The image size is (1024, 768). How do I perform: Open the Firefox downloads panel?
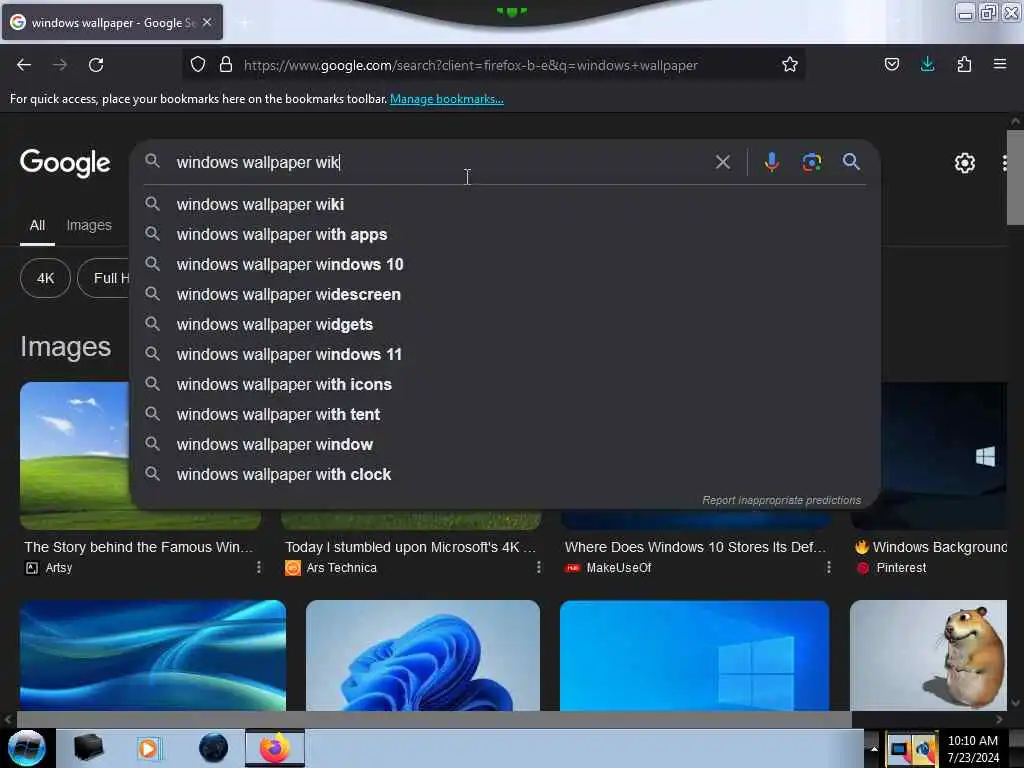(x=927, y=64)
